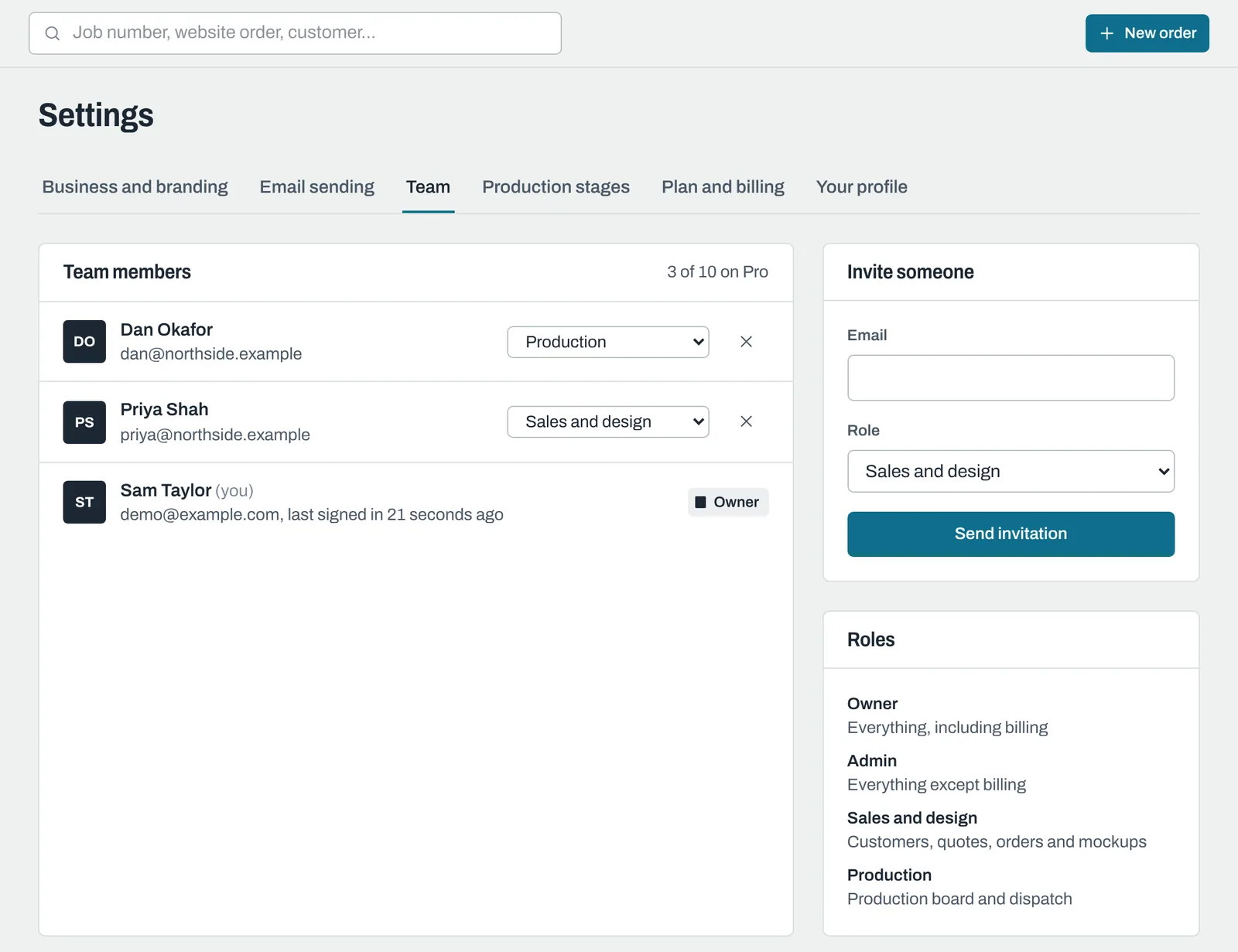This screenshot has width=1238, height=952.
Task: Click Everything, including billing text
Action: point(947,728)
